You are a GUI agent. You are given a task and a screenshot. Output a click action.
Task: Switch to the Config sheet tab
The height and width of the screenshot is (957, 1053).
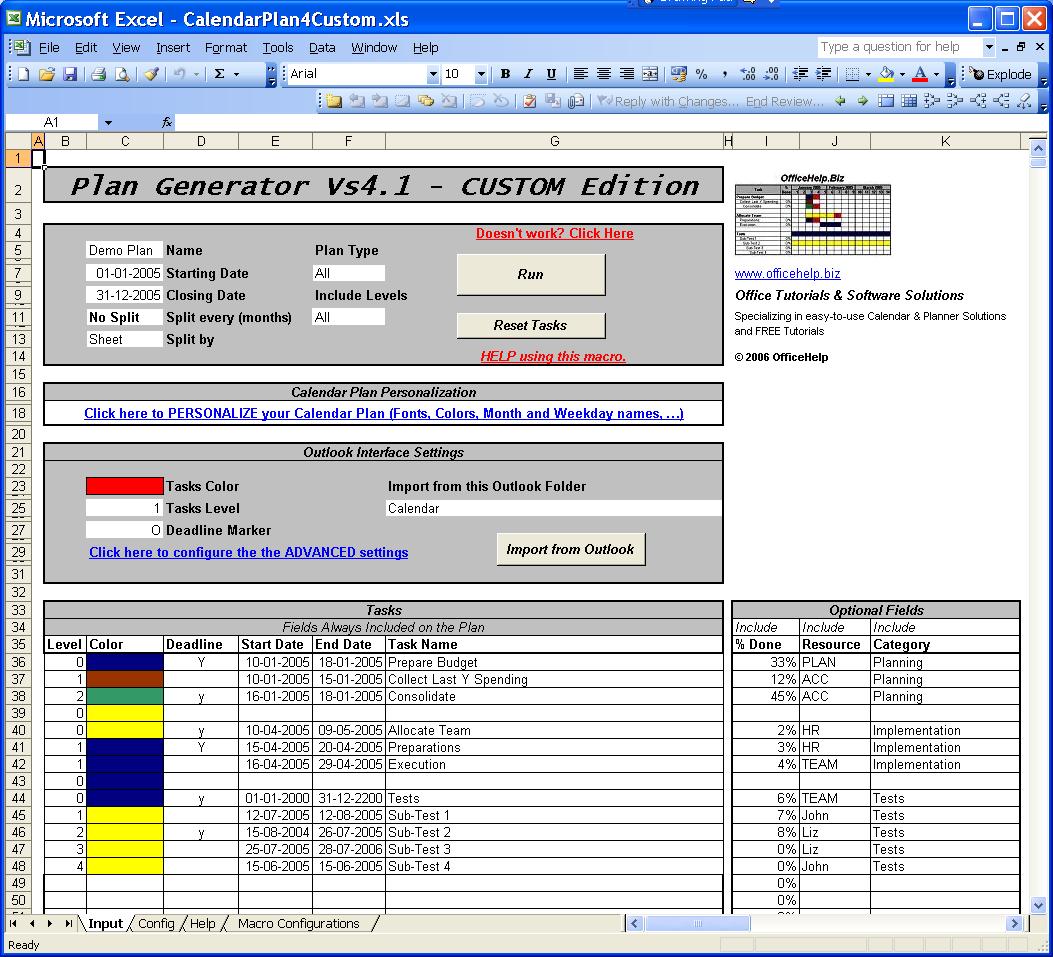pyautogui.click(x=156, y=923)
